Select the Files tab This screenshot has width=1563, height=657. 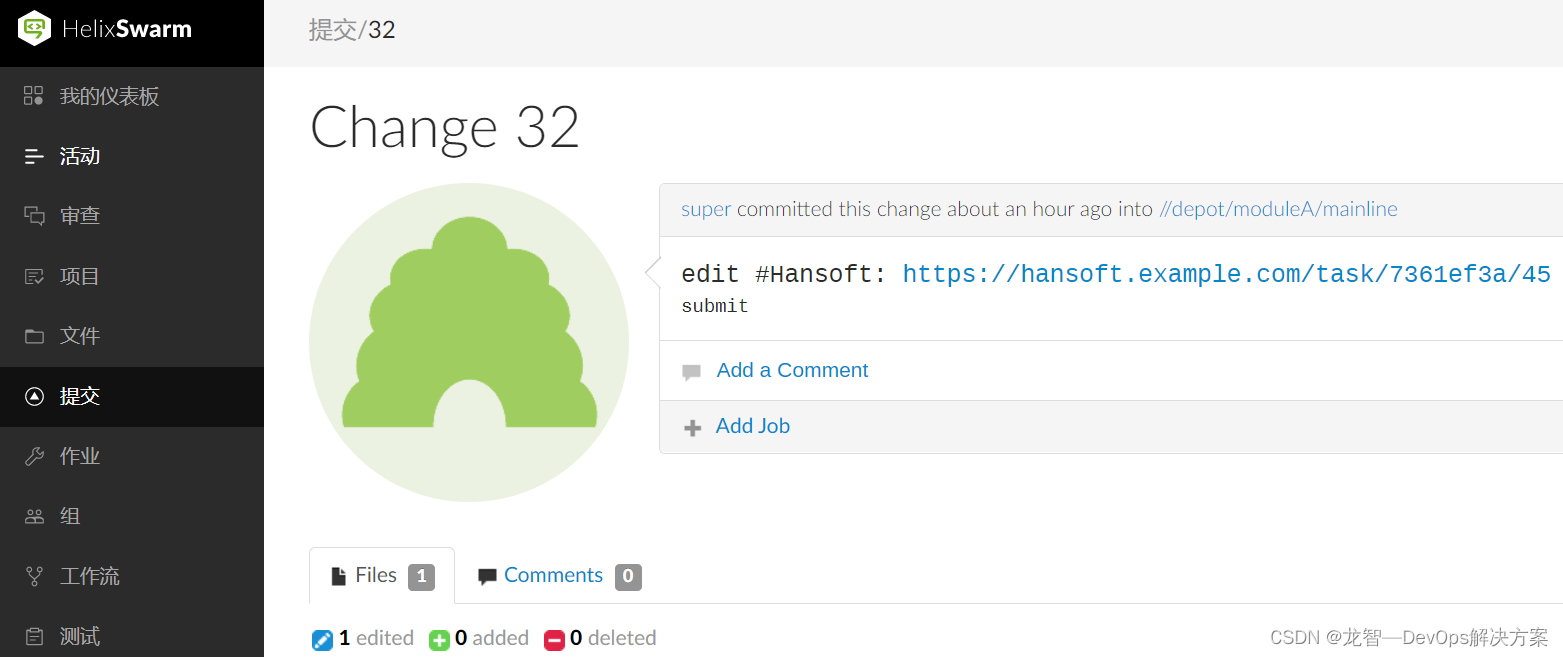point(382,575)
